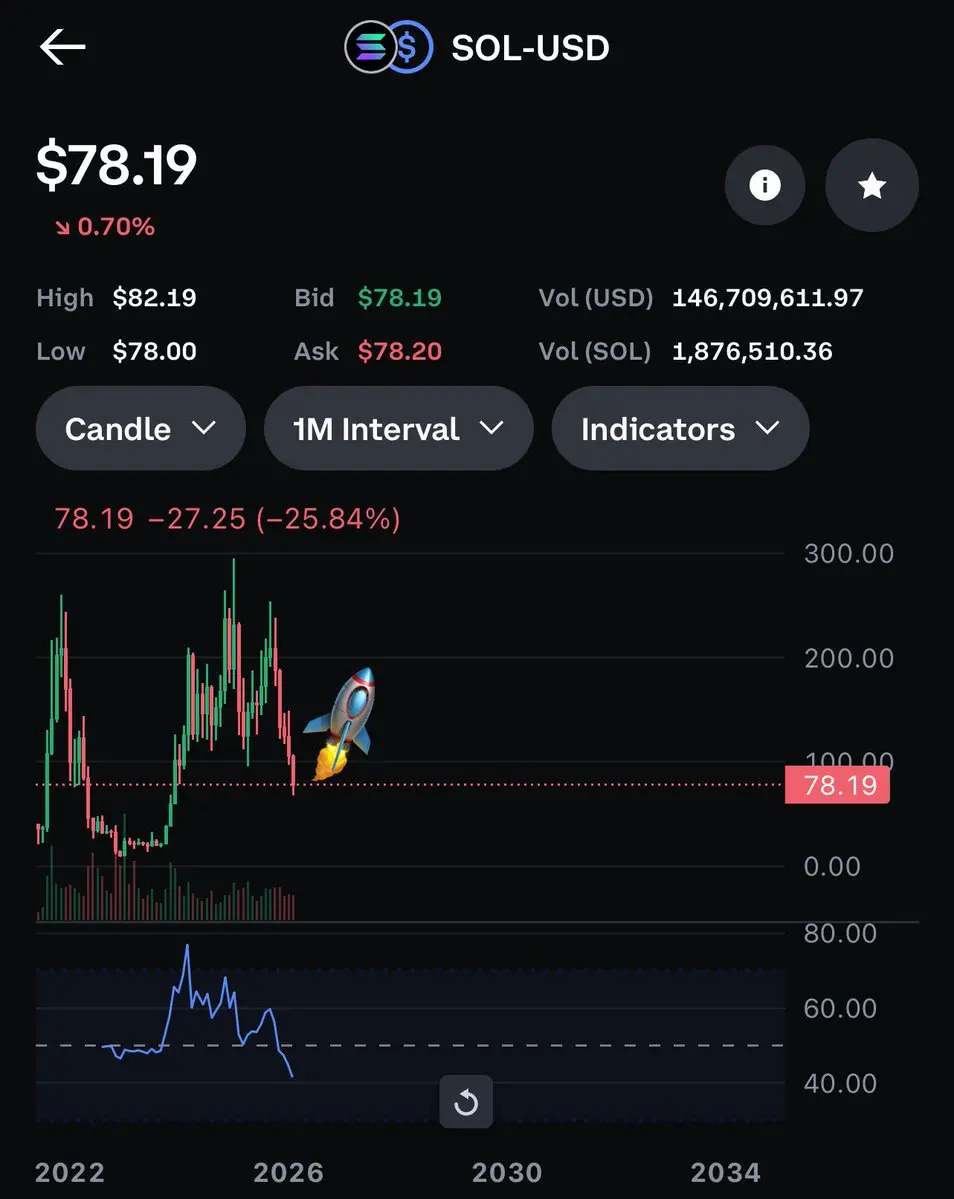The width and height of the screenshot is (954, 1199).
Task: Go back using the left arrow
Action: click(x=62, y=47)
